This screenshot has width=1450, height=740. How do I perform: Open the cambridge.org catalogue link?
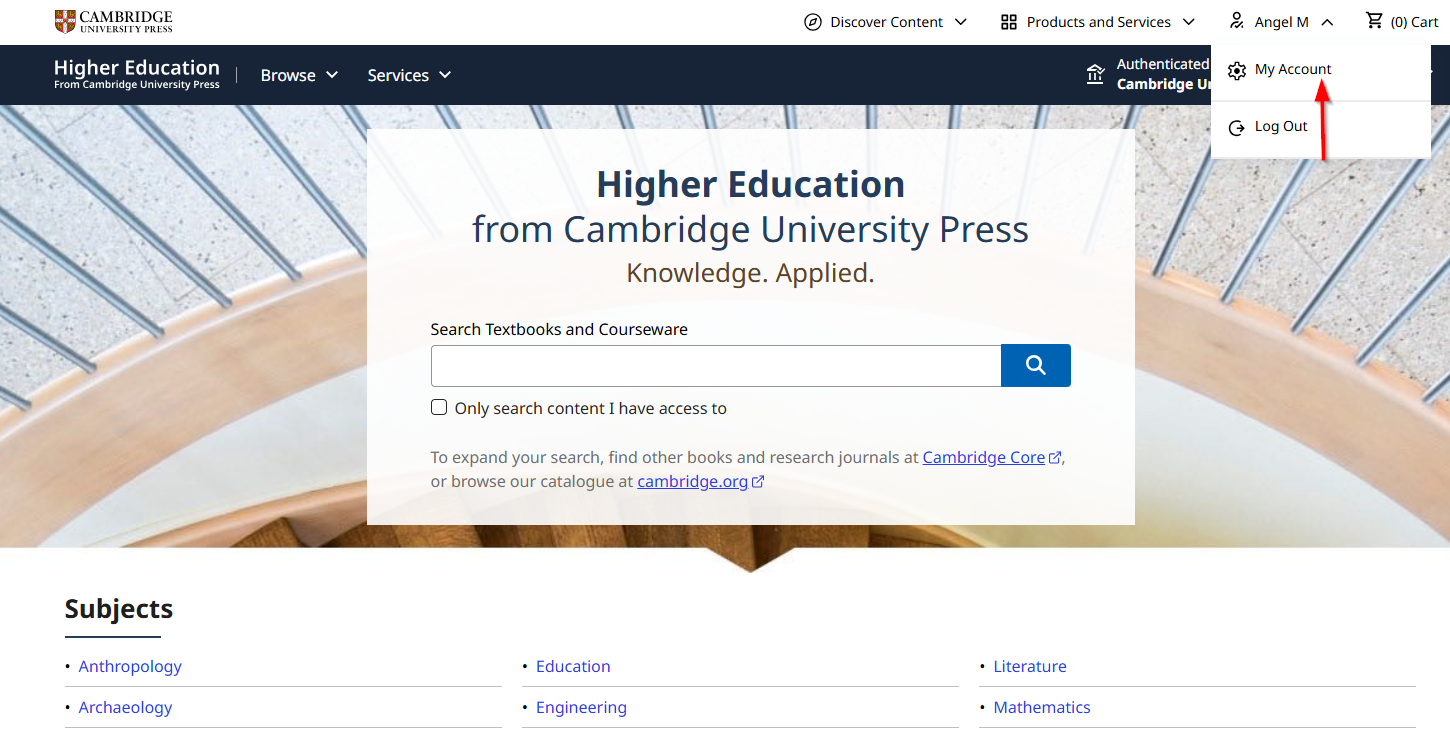[x=693, y=481]
